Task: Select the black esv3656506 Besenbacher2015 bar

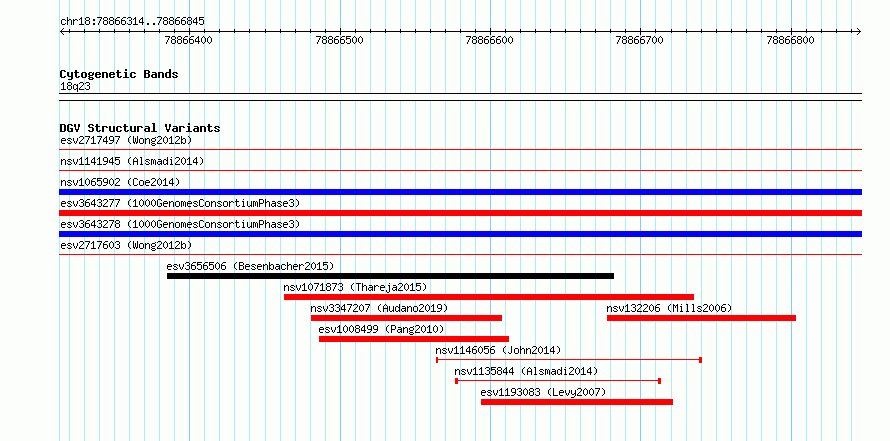Action: click(x=391, y=276)
